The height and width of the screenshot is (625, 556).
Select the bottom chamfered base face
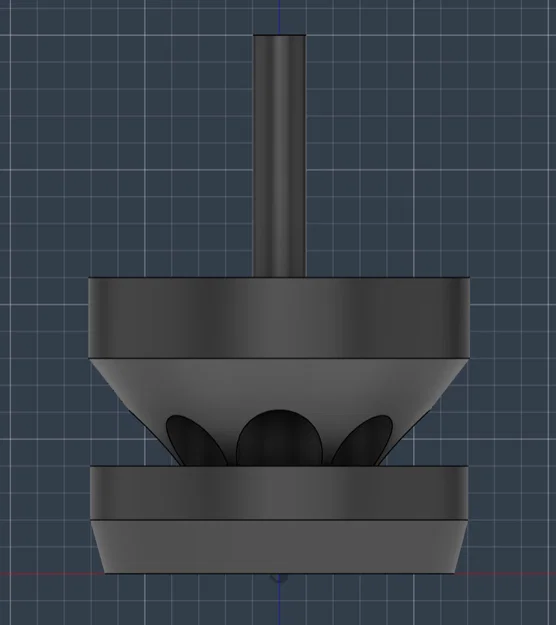coord(279,547)
